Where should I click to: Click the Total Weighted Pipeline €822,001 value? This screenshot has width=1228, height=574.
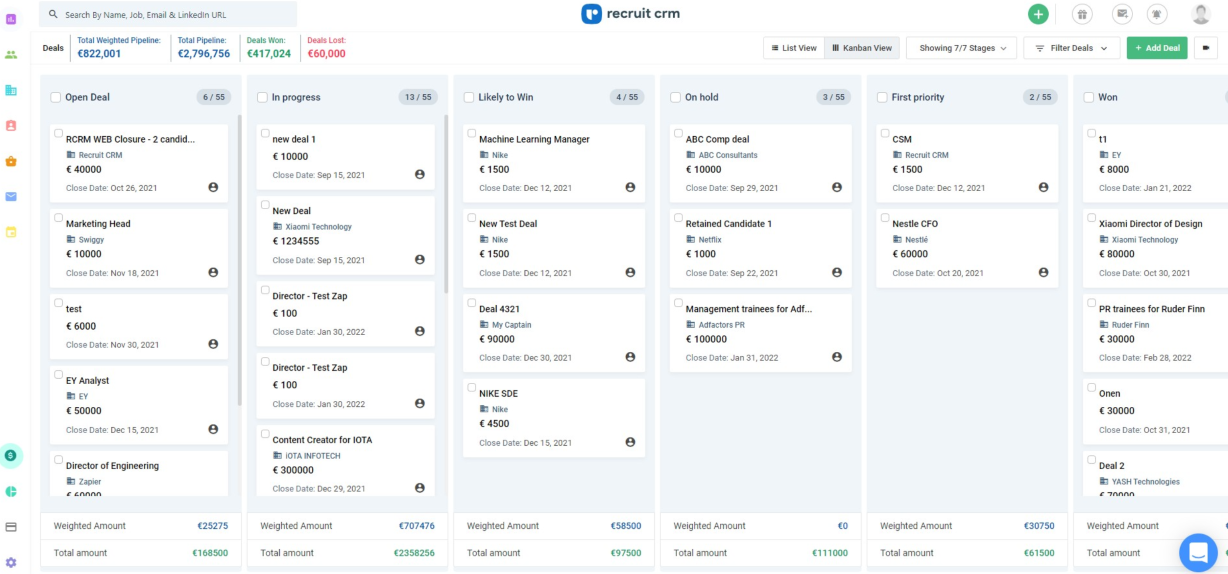coord(99,54)
